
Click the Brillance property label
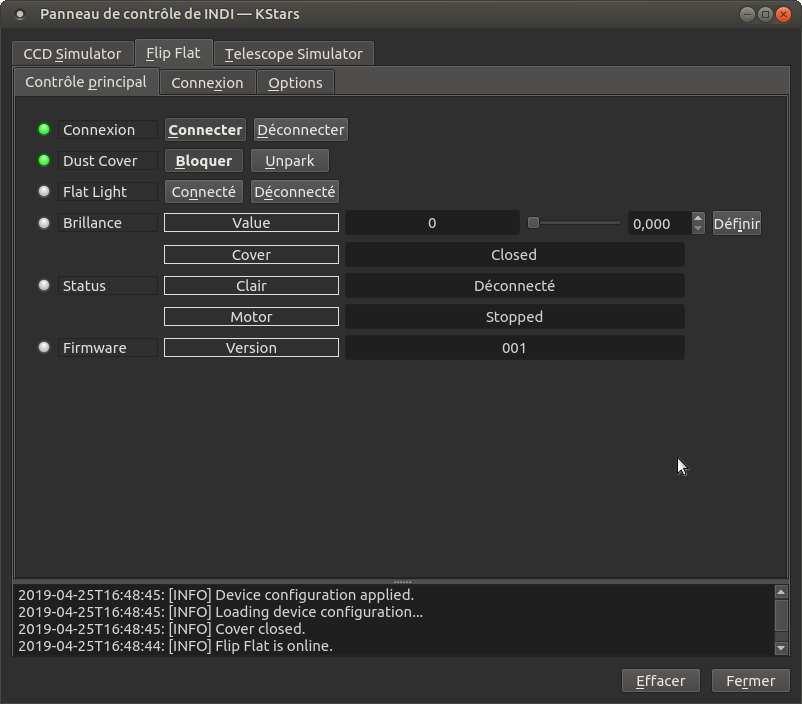(x=108, y=223)
